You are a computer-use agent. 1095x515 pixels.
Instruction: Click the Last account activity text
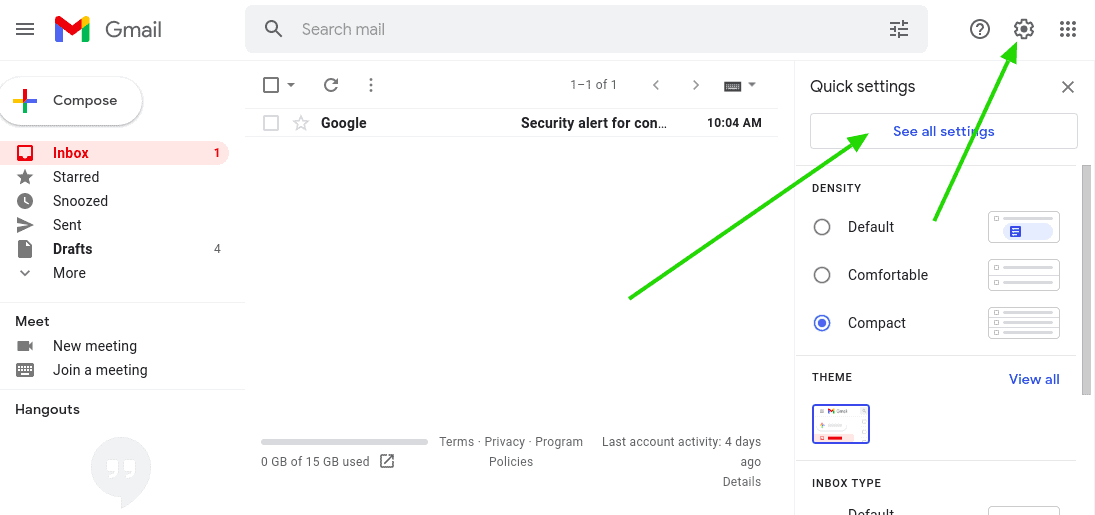pos(682,451)
